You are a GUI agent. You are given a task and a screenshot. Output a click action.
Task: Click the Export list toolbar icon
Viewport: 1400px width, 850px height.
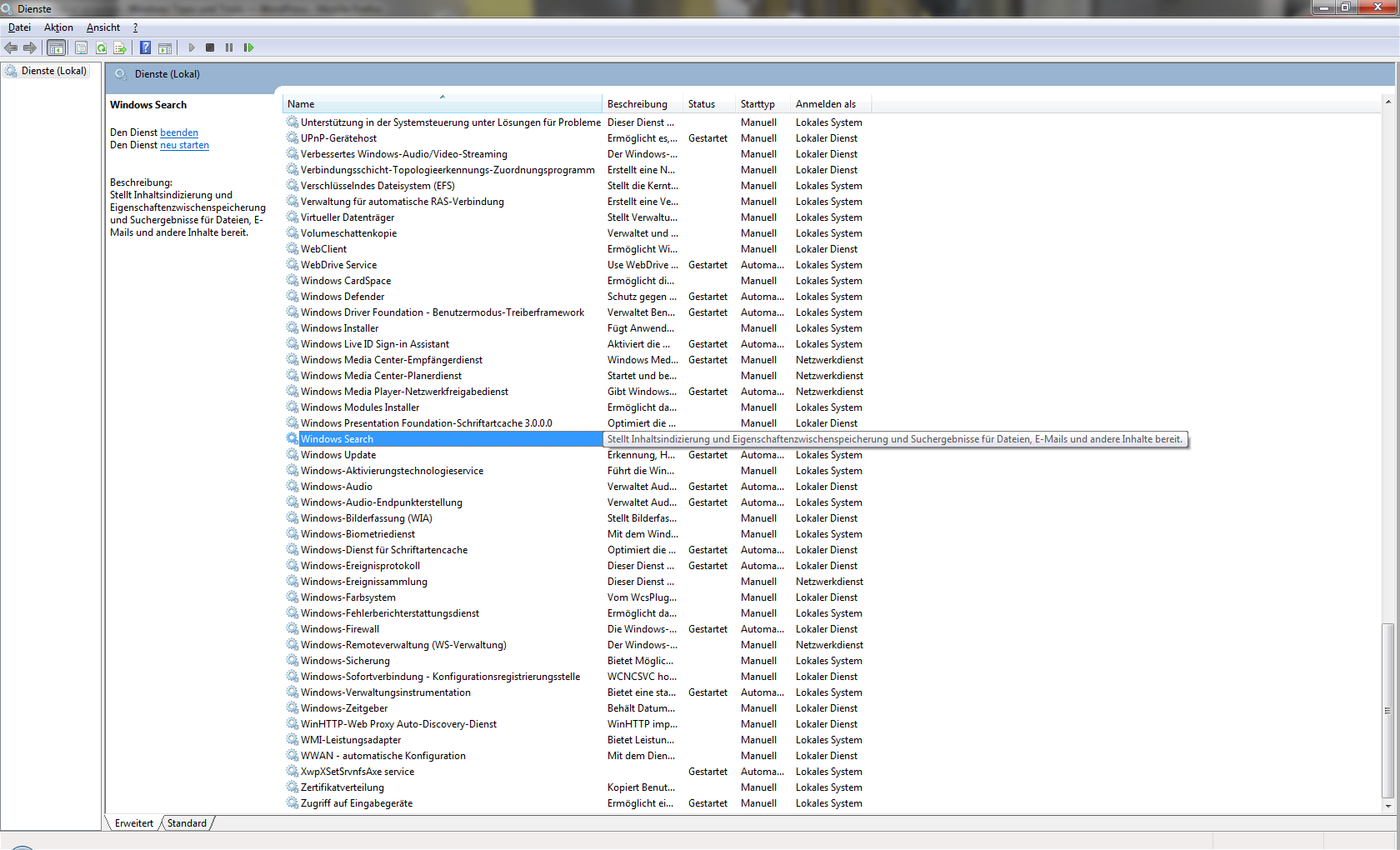120,47
